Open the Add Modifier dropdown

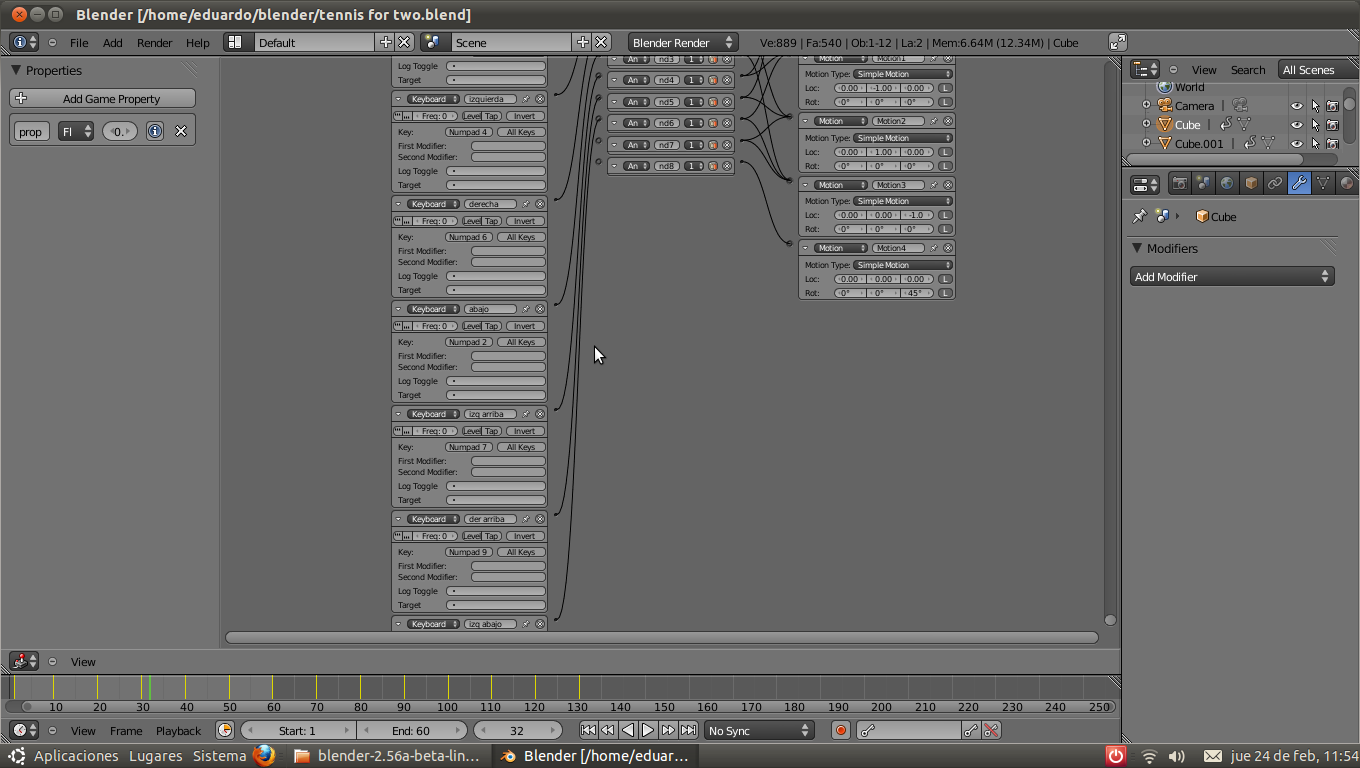(1232, 277)
